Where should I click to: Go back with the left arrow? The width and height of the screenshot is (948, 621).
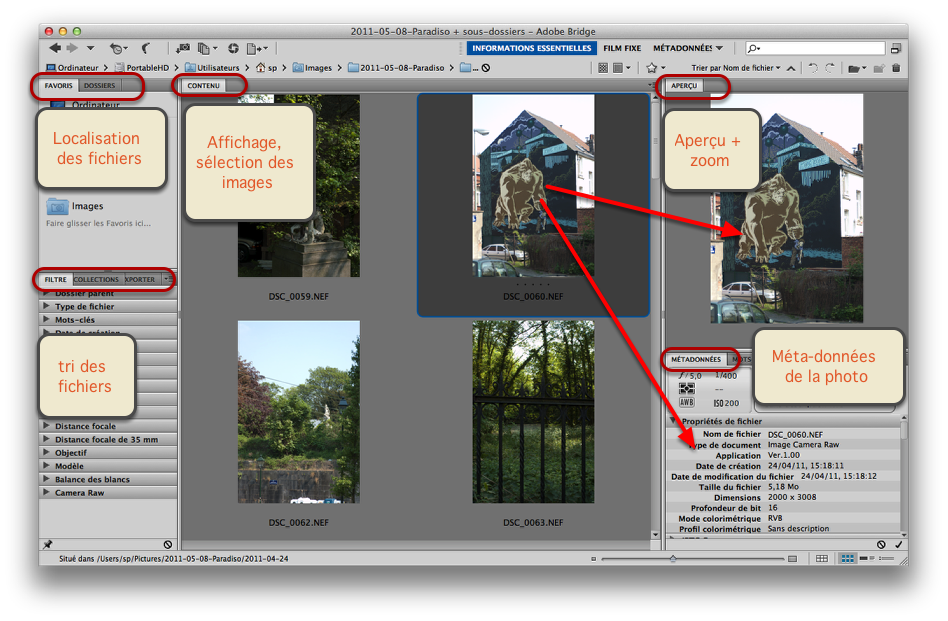(55, 48)
